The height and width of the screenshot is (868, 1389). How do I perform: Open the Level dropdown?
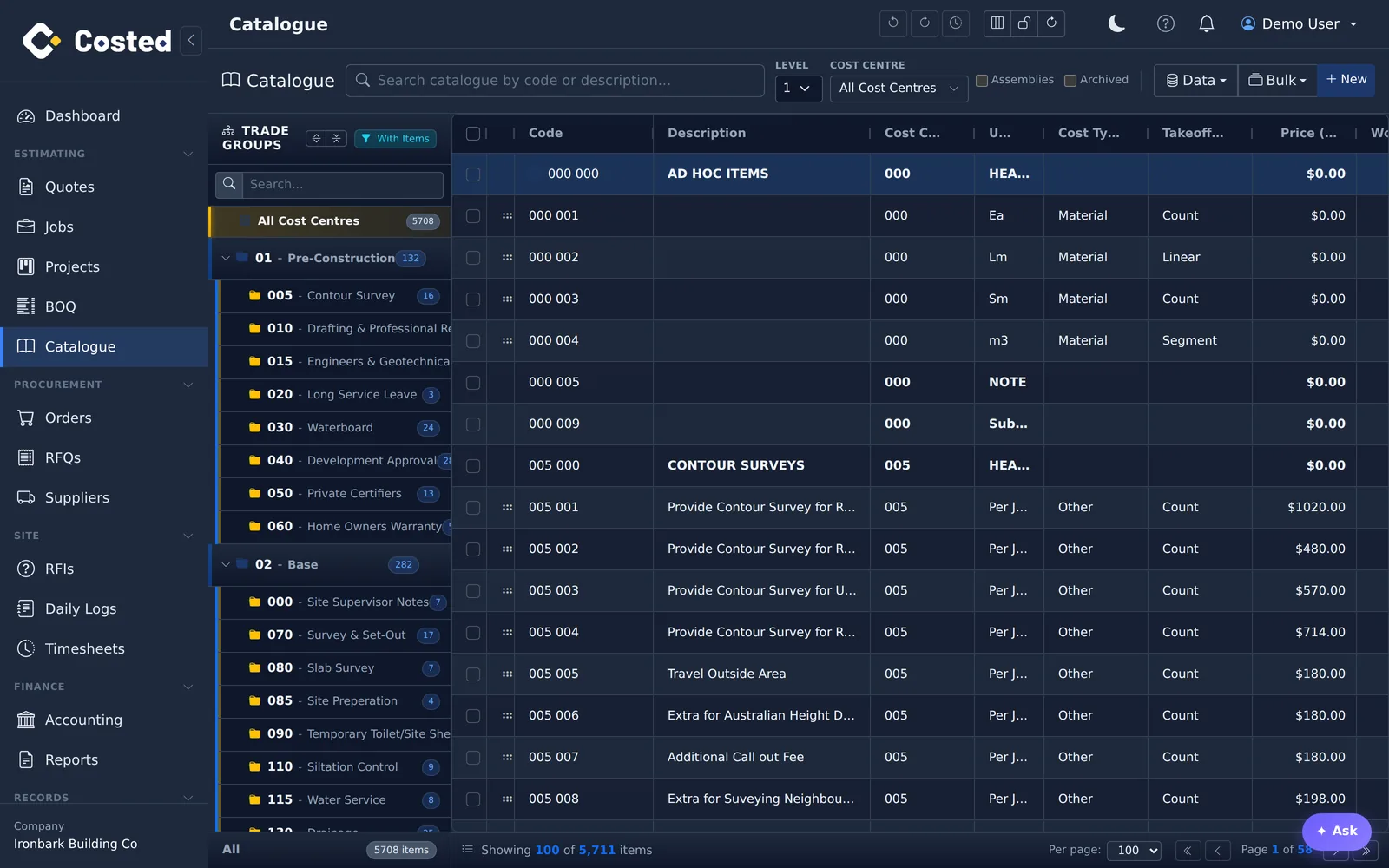(x=799, y=88)
